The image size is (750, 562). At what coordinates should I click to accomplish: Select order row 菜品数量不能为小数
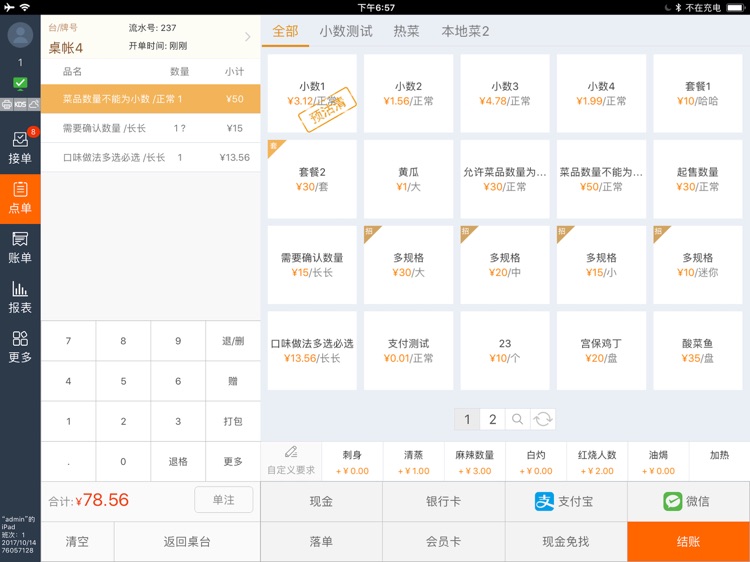click(x=151, y=99)
